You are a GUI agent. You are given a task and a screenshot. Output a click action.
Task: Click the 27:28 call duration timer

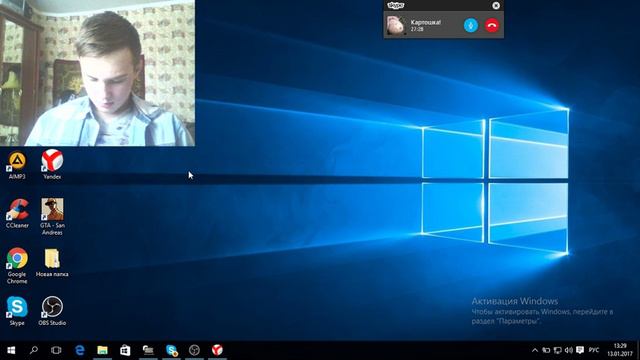[x=417, y=29]
